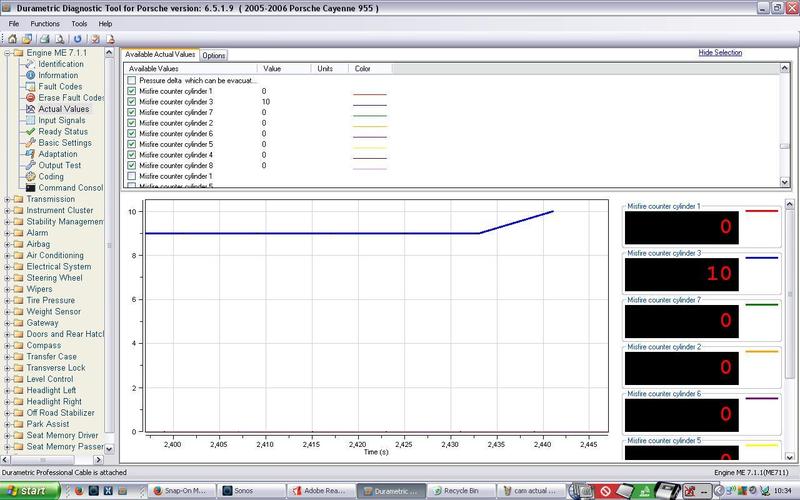Open Ready Status in engine tree
Screen dimensions: 800x500
pyautogui.click(x=62, y=132)
